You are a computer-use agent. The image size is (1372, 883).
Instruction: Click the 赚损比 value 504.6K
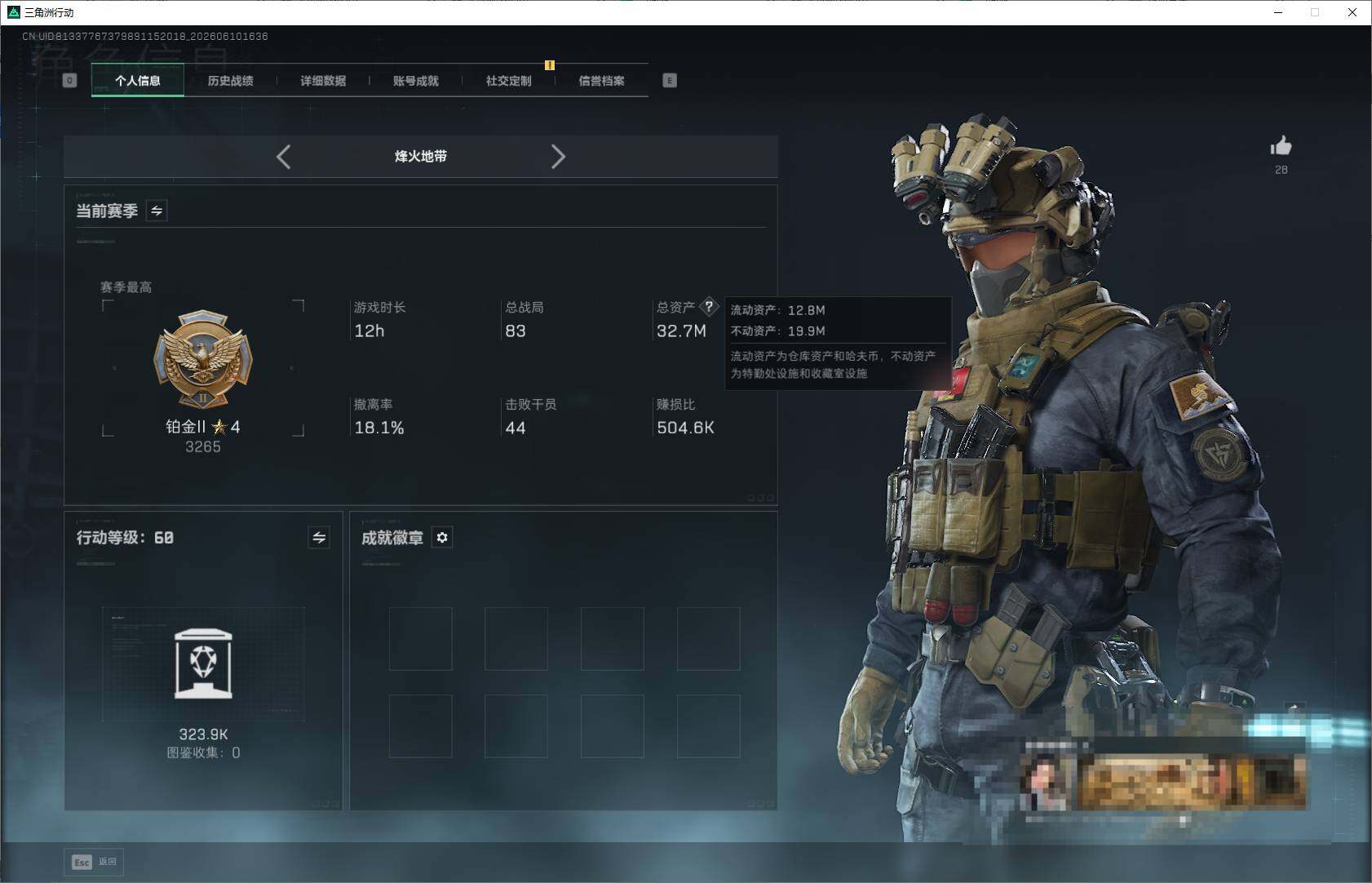[x=685, y=428]
